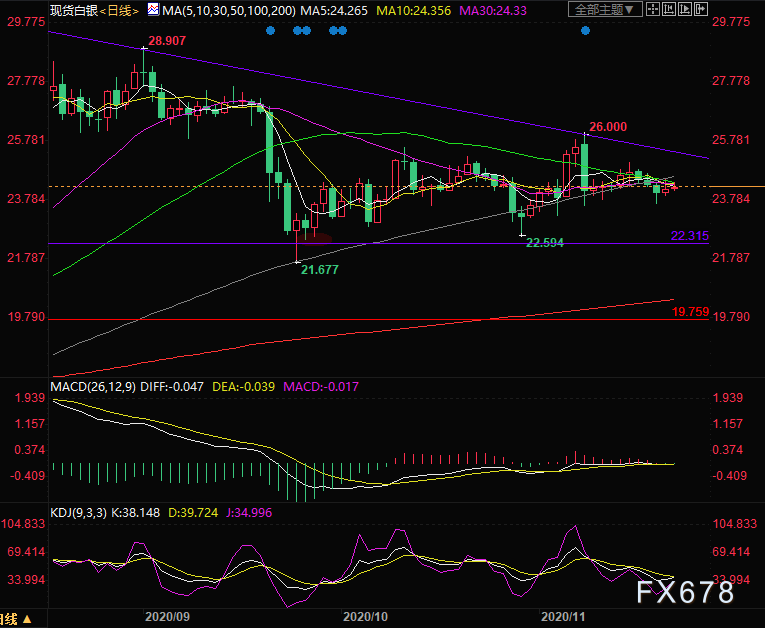
Task: Click the MACD(26,12,9) indicator label
Action: (93, 387)
